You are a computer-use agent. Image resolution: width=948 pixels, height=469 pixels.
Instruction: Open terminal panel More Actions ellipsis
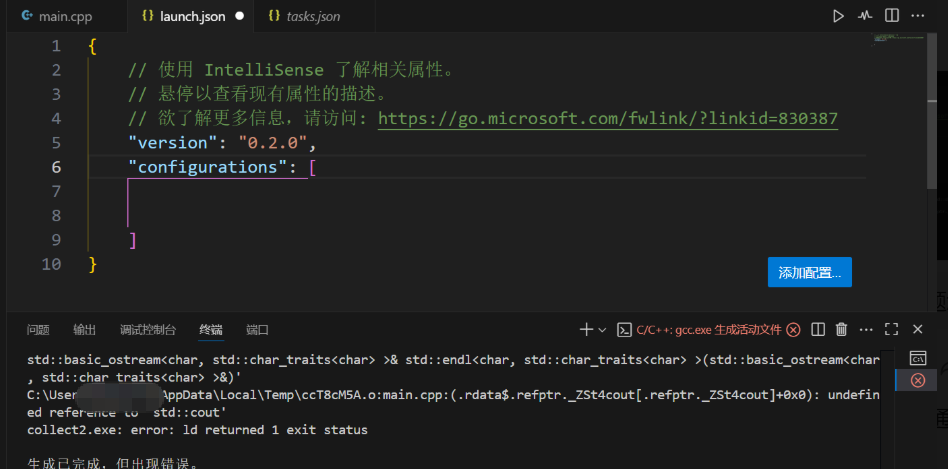(866, 330)
